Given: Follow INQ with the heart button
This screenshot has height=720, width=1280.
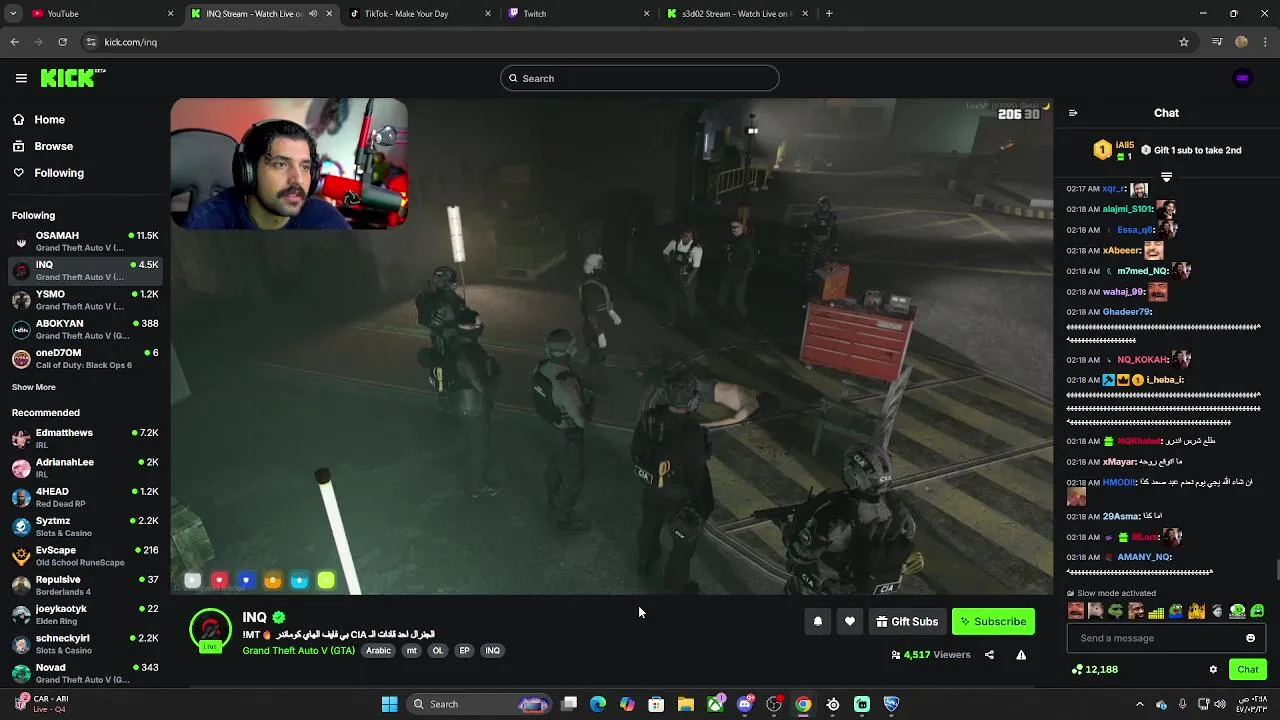Looking at the screenshot, I should (x=850, y=621).
